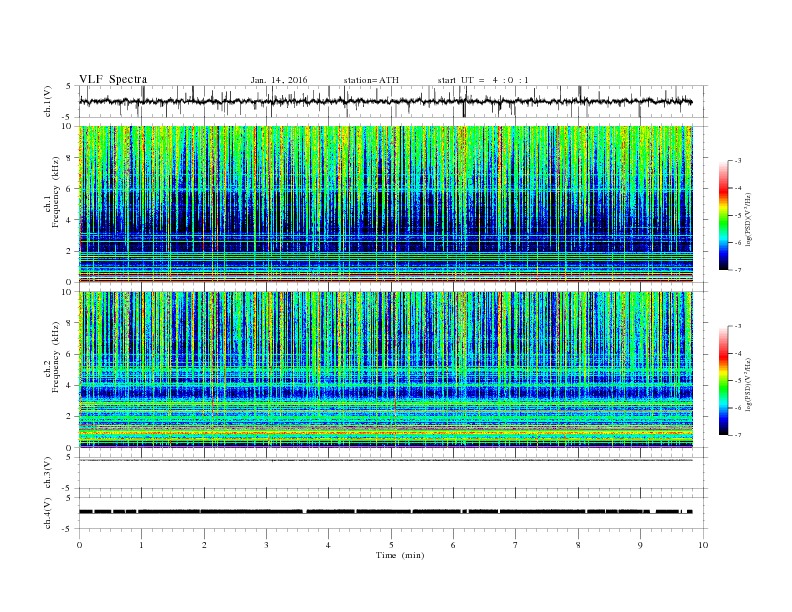Click the "4" kHz tick of ch.2 spectrogram
The image size is (792, 612).
point(70,385)
